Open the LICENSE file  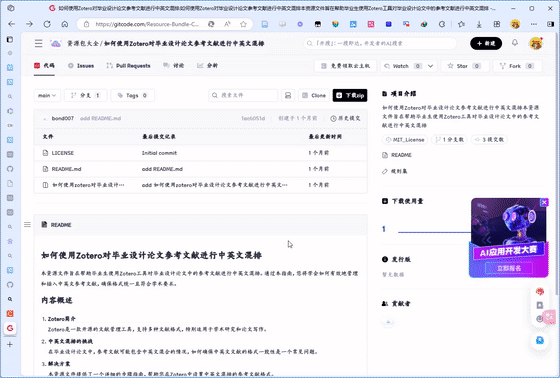(63, 153)
